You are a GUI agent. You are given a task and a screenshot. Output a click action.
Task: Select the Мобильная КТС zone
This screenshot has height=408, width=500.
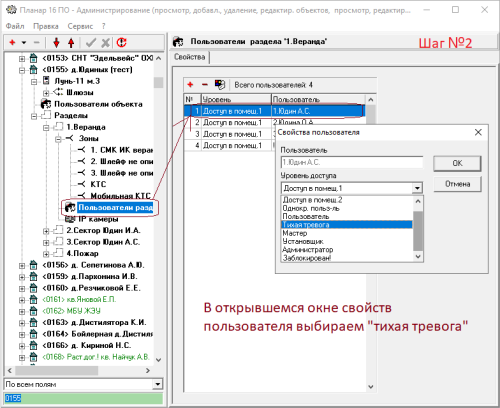[x=120, y=196]
